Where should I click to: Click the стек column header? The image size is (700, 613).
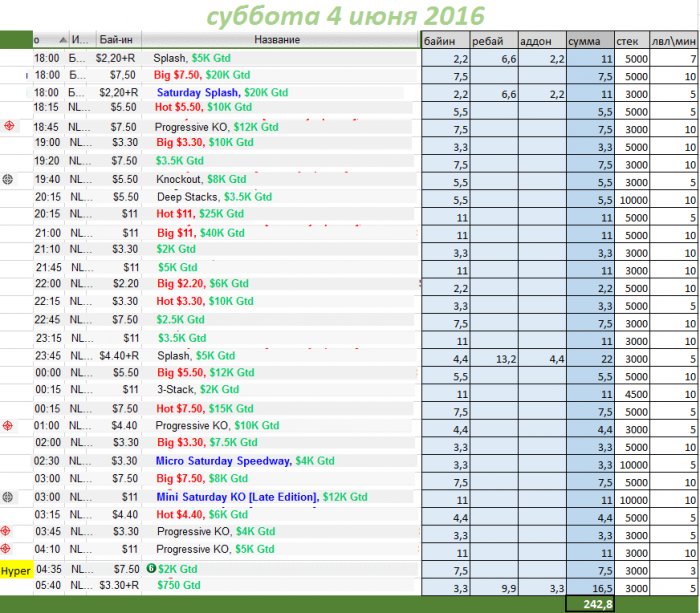pyautogui.click(x=632, y=41)
